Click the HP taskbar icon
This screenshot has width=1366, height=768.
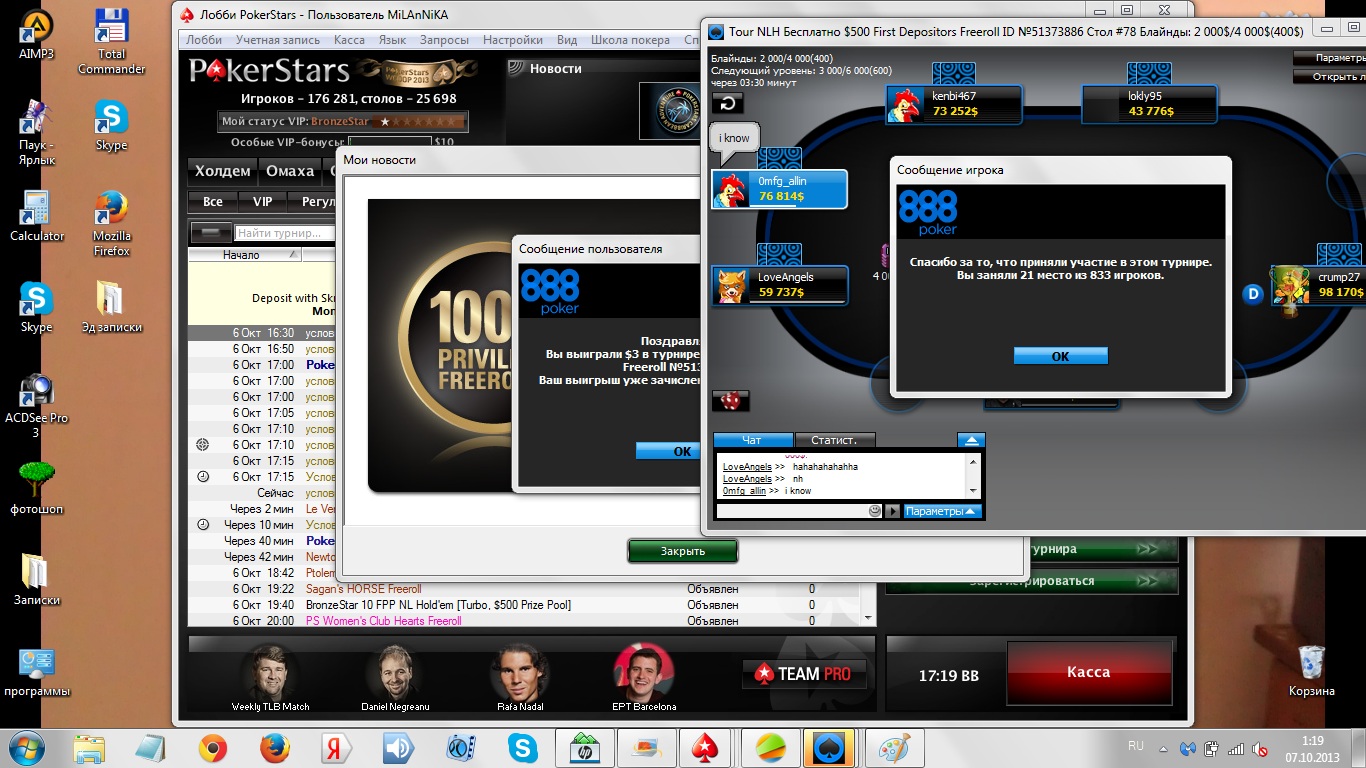click(583, 748)
